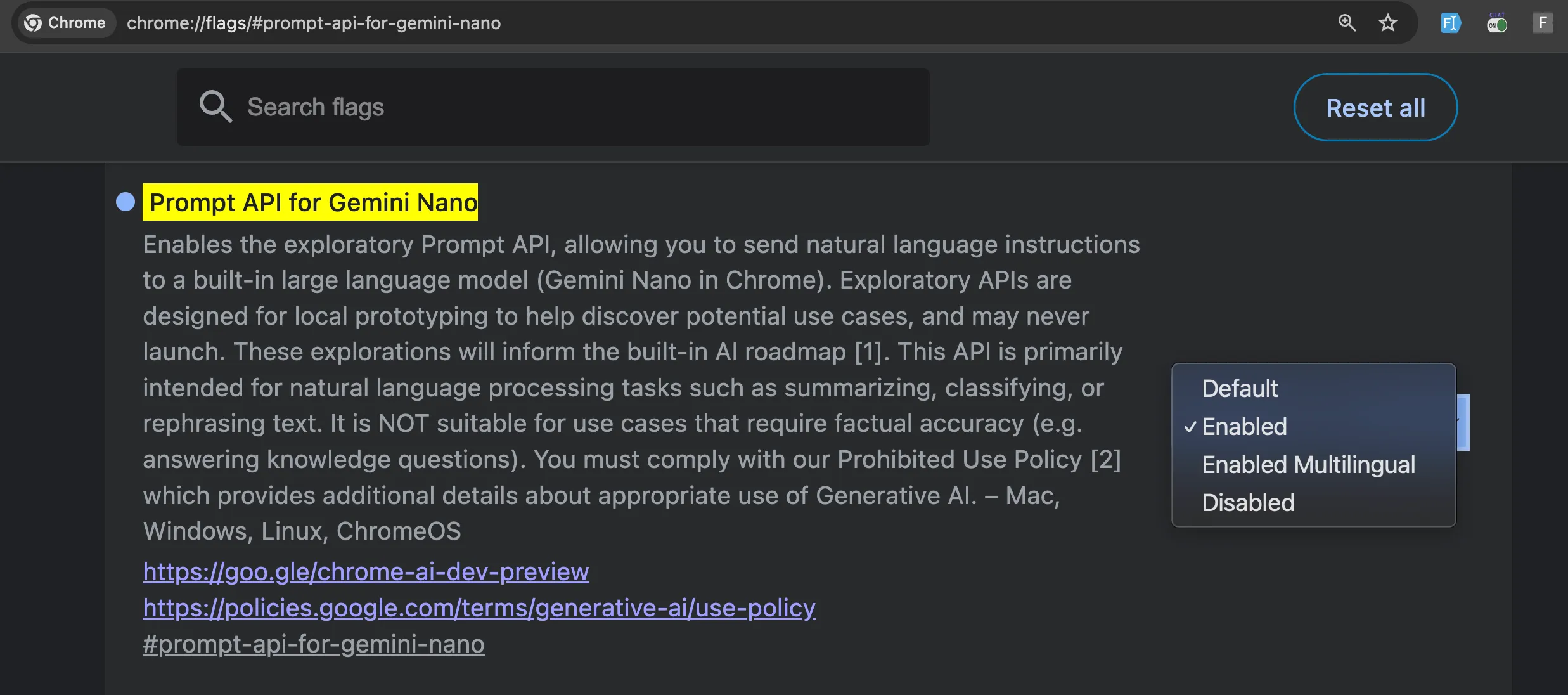Click the chrome://flags URL in address bar
The image size is (1568, 695).
(314, 23)
